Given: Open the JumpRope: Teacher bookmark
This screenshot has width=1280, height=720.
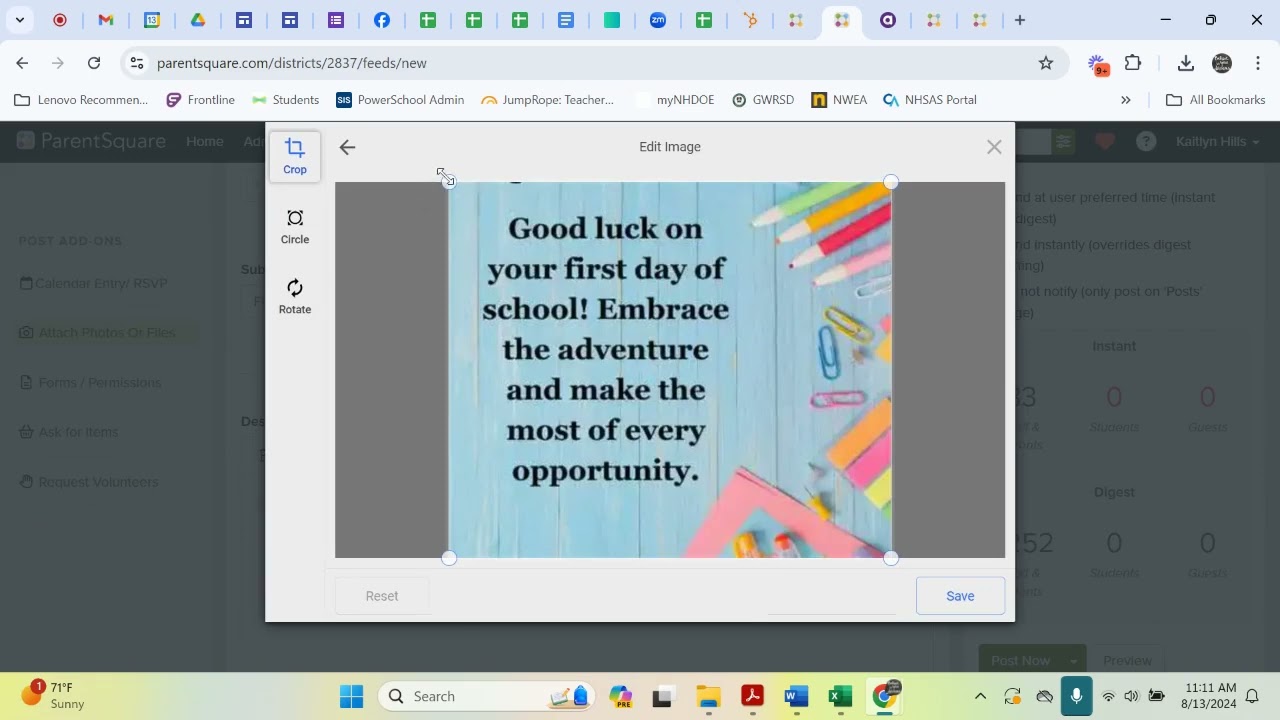Looking at the screenshot, I should point(548,100).
